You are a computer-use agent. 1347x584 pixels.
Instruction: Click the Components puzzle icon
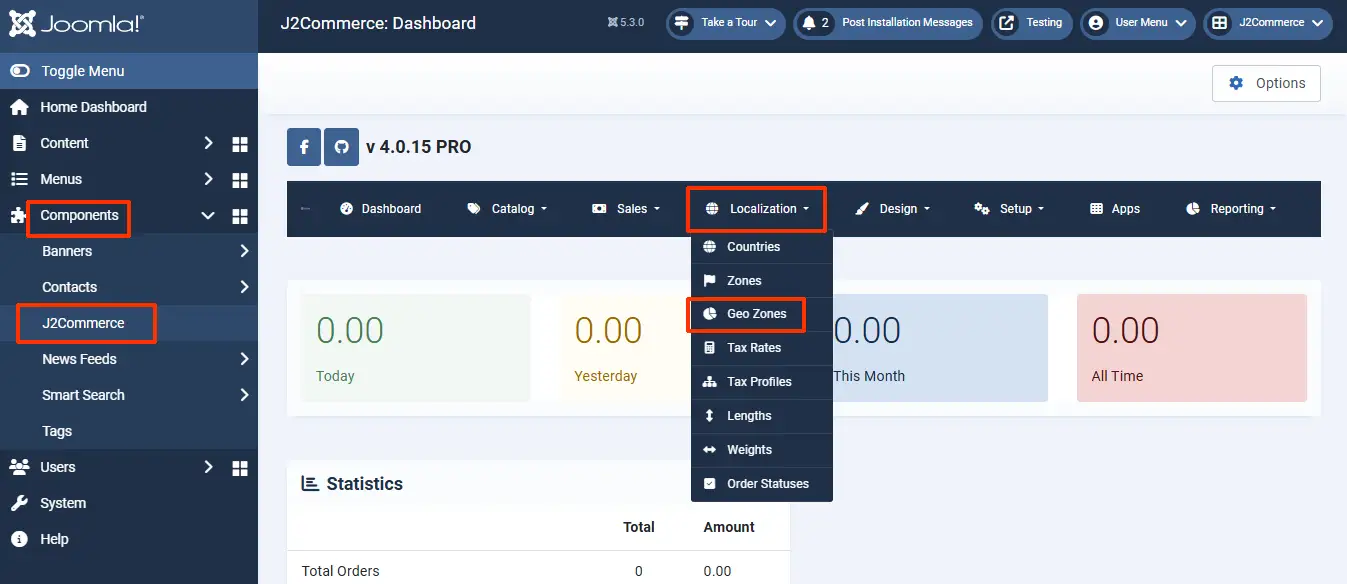point(19,215)
